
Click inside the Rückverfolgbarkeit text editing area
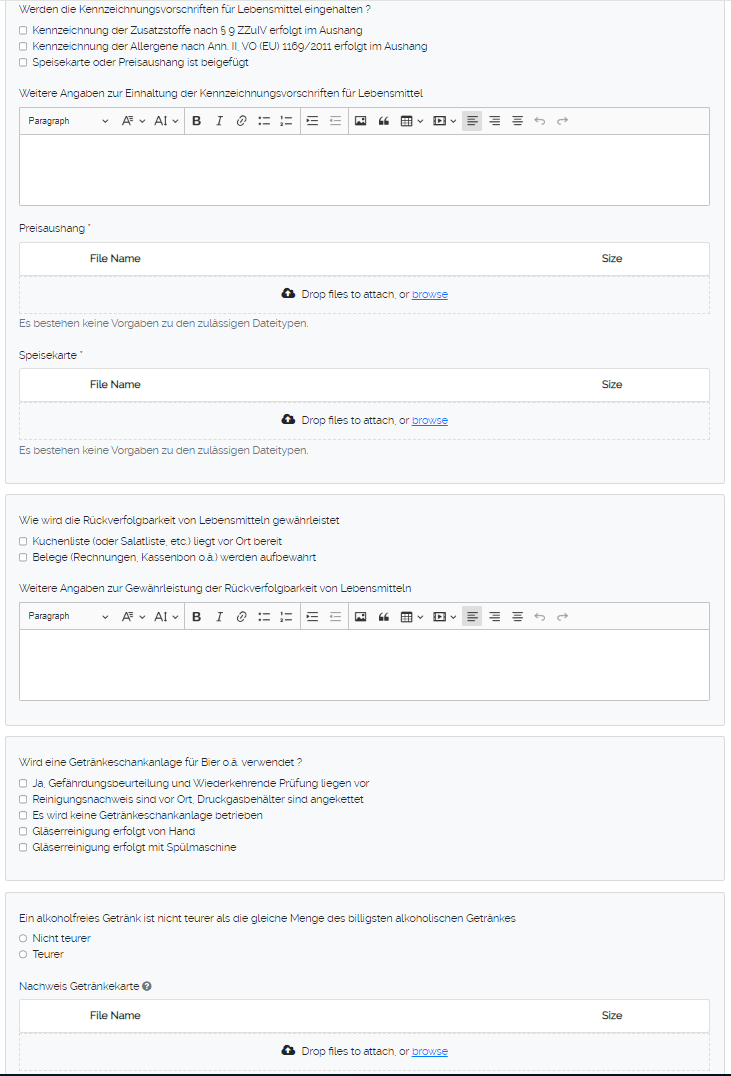pyautogui.click(x=364, y=665)
